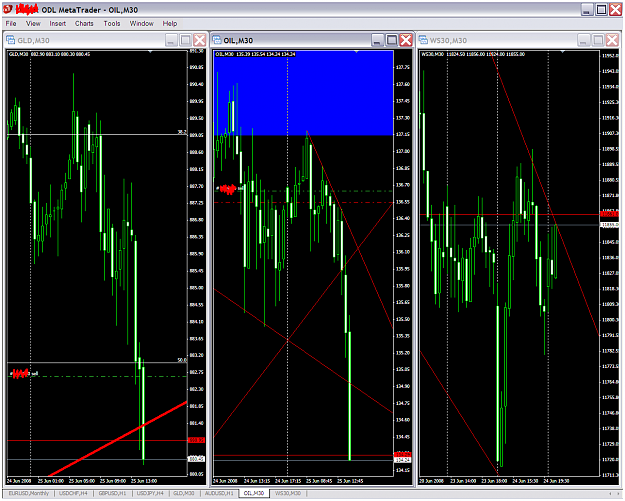The height and width of the screenshot is (501, 625).
Task: Open the Tools menu
Action: (x=112, y=24)
